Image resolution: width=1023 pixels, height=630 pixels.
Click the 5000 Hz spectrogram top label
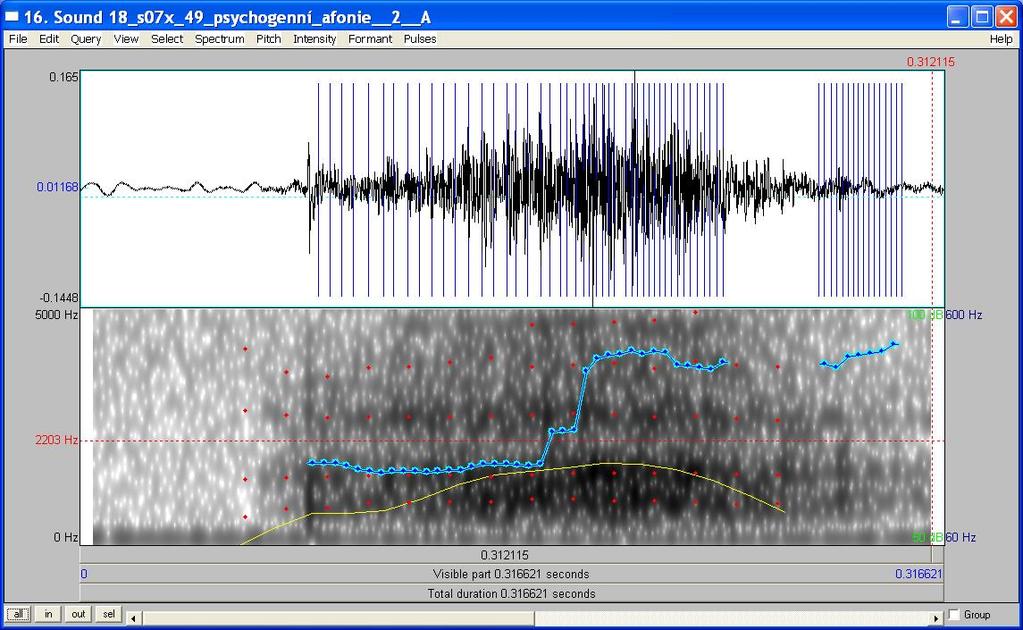coord(57,315)
